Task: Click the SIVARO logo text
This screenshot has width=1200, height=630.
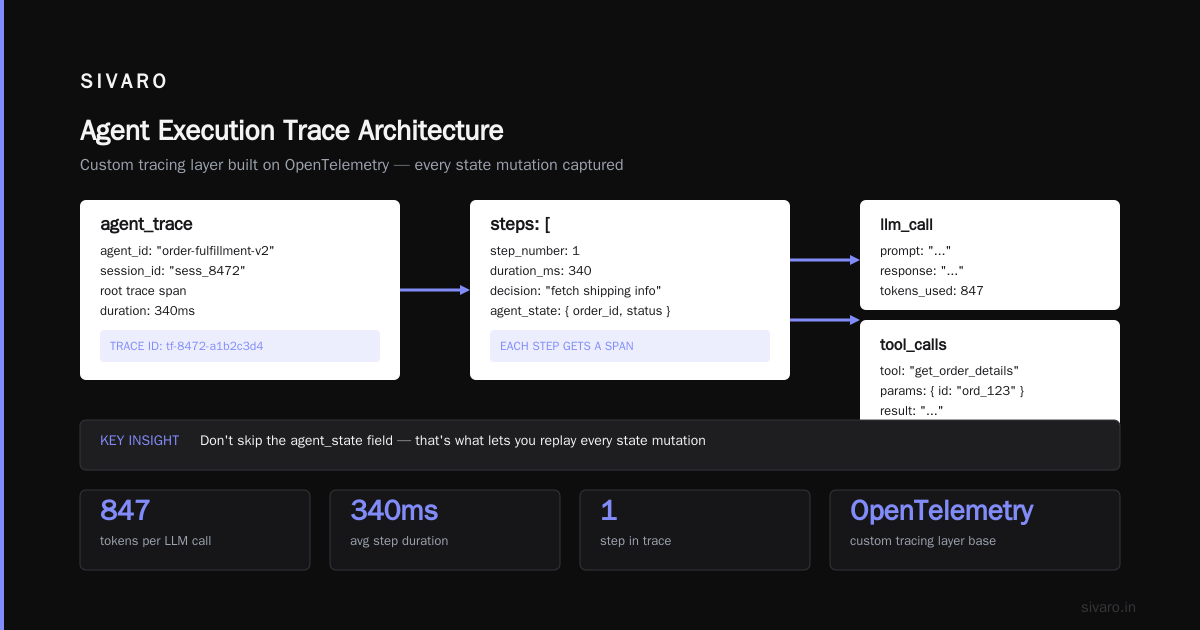Action: pos(124,82)
